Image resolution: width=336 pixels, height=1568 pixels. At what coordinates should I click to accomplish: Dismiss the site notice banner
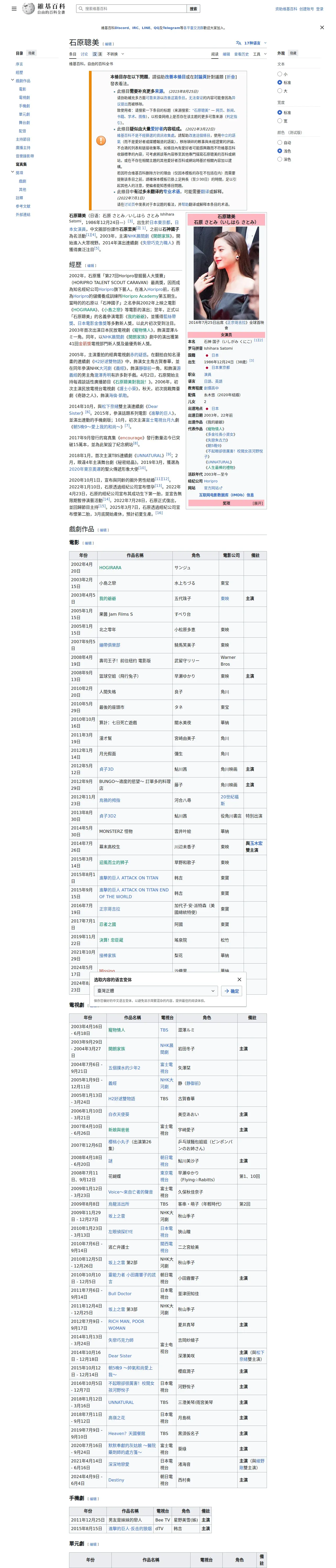(322, 27)
